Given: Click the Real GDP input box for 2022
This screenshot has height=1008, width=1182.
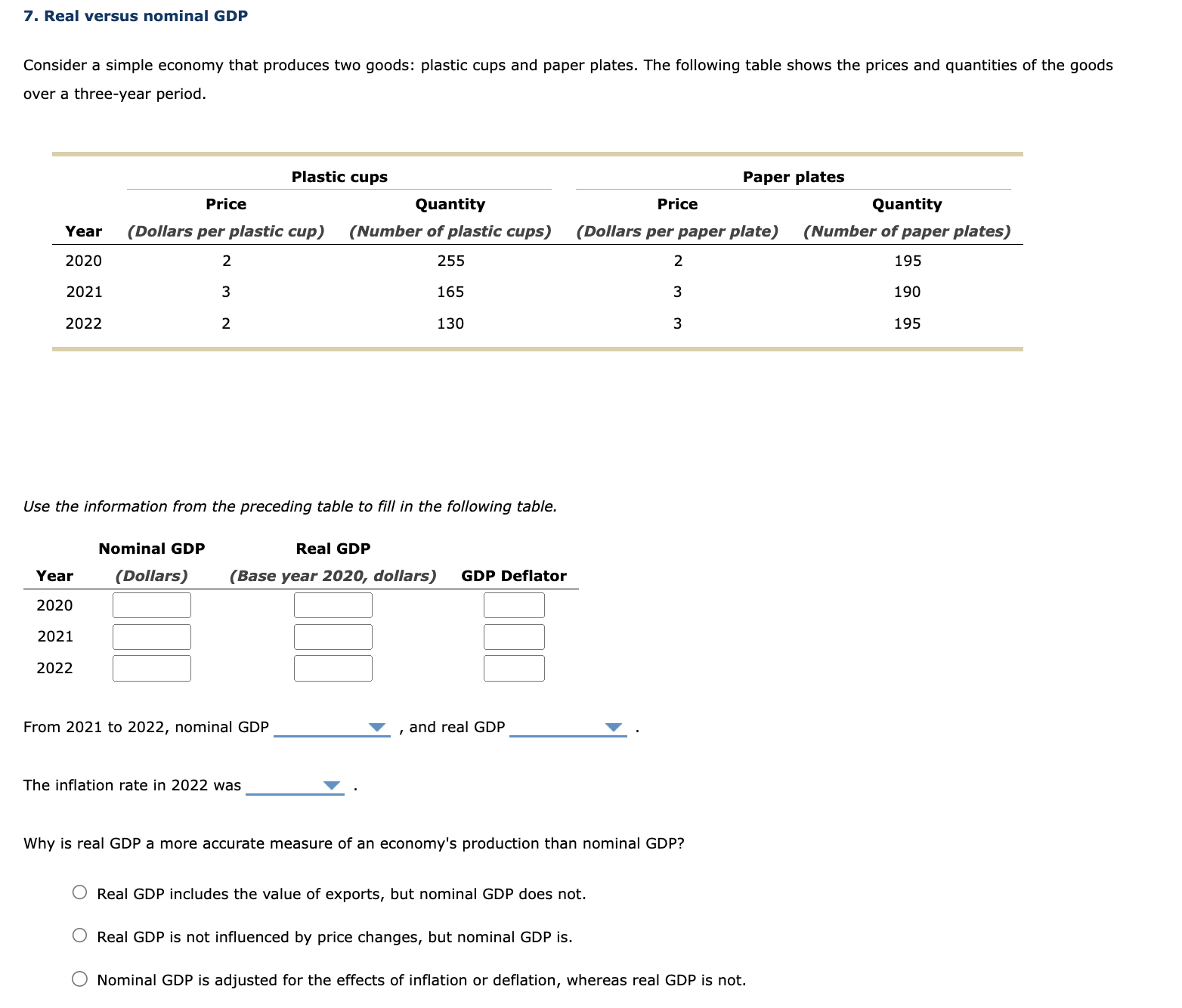Looking at the screenshot, I should [x=333, y=668].
